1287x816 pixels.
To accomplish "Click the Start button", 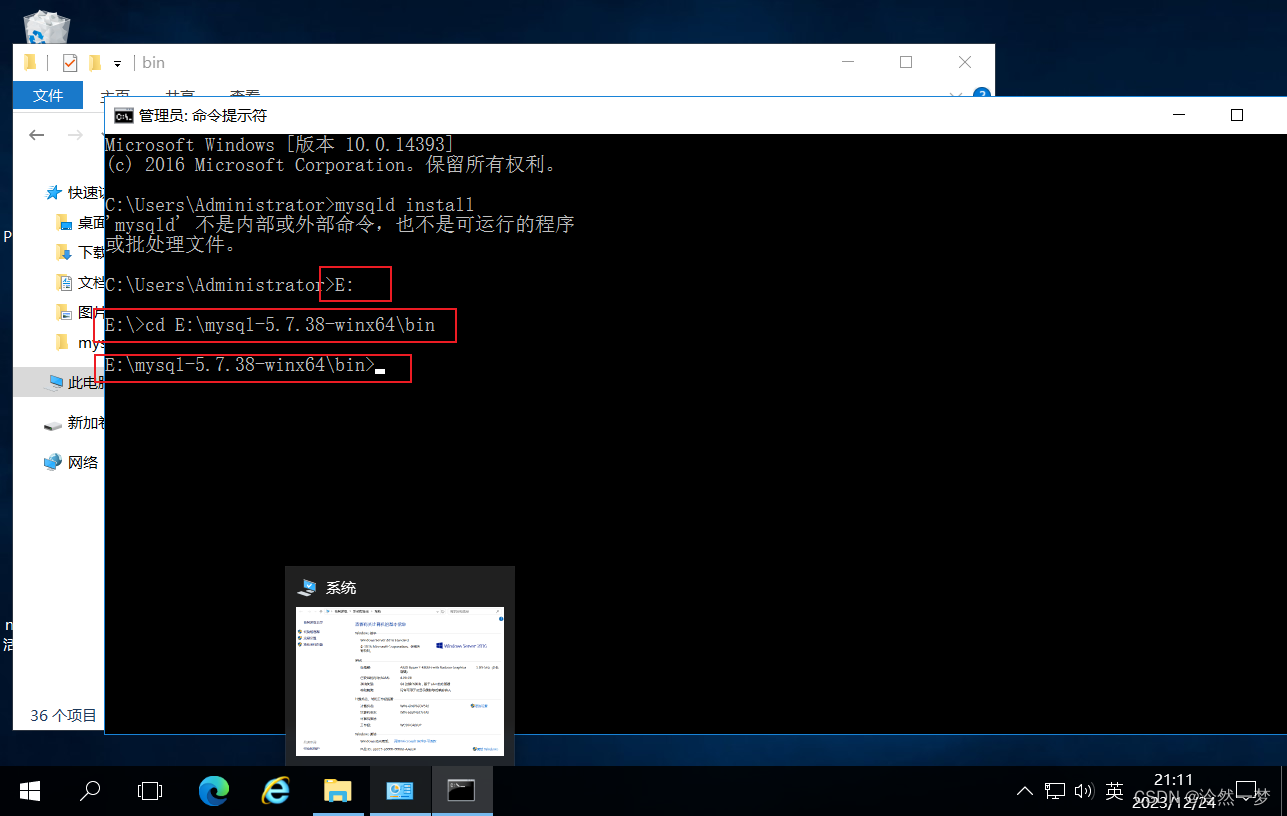I will pyautogui.click(x=29, y=791).
